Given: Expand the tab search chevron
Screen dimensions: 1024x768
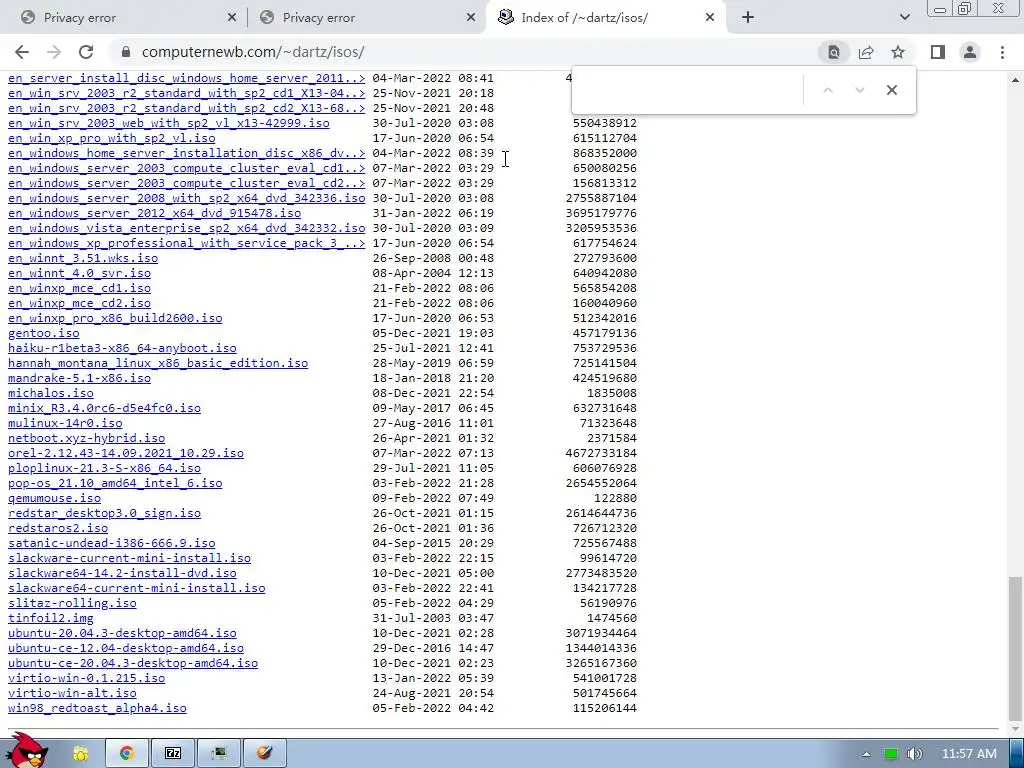Looking at the screenshot, I should point(904,18).
